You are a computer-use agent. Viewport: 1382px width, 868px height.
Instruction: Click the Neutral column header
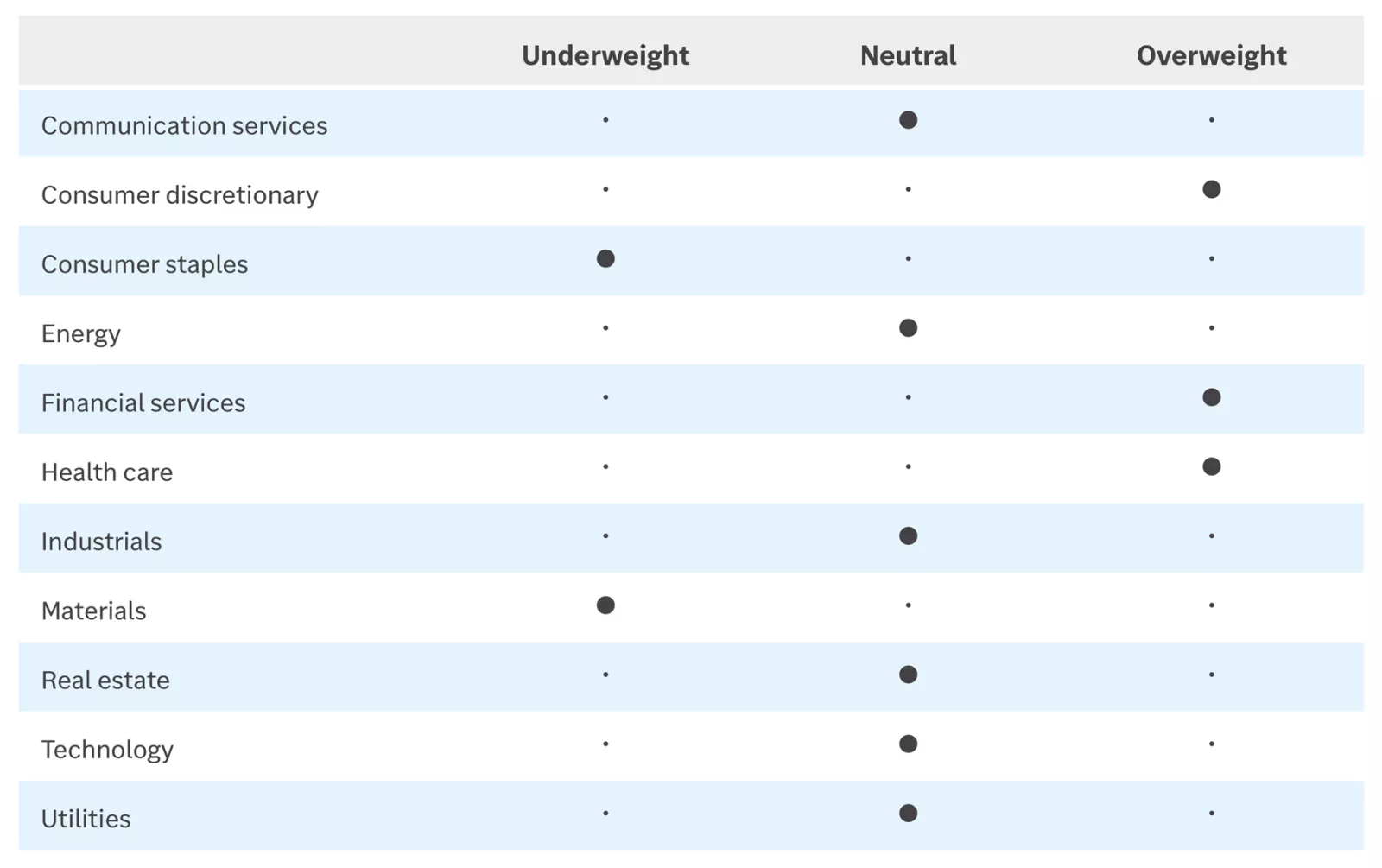tap(908, 55)
